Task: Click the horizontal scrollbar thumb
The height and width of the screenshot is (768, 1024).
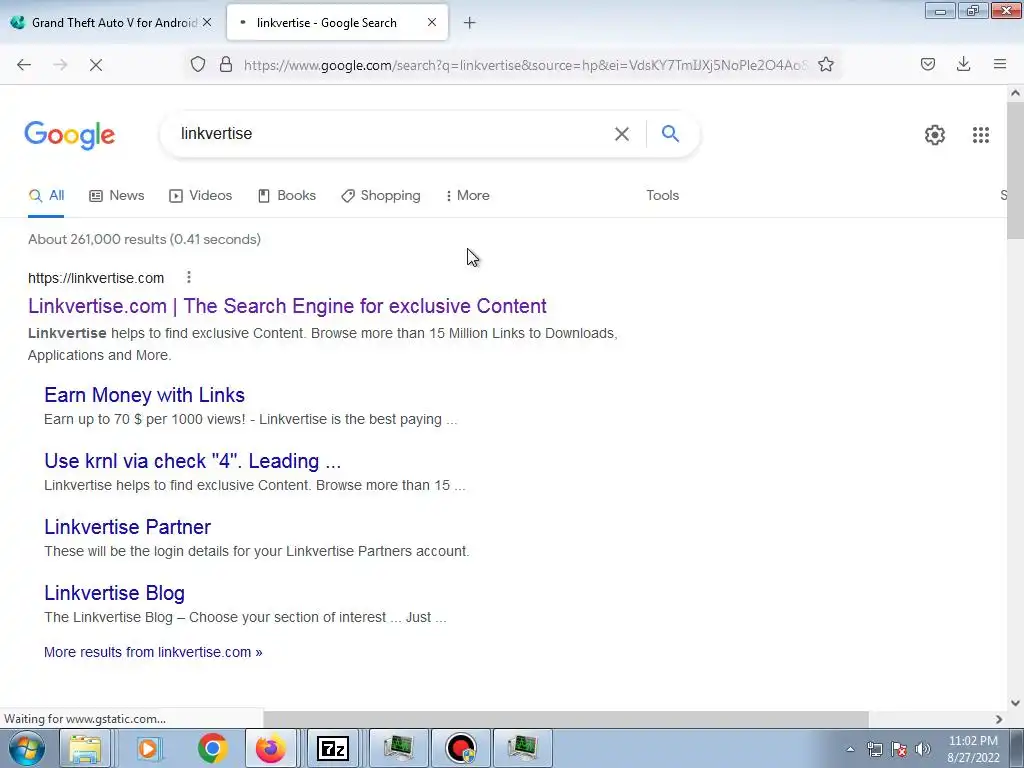Action: pyautogui.click(x=566, y=719)
